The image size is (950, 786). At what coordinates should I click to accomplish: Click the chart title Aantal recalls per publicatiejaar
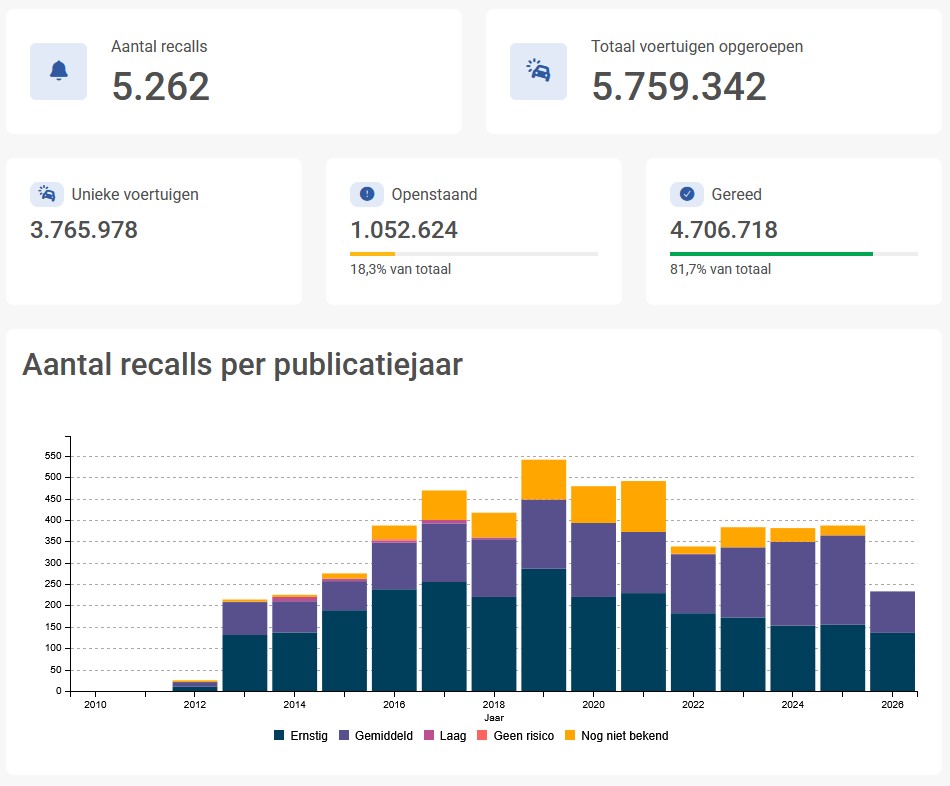pos(242,365)
